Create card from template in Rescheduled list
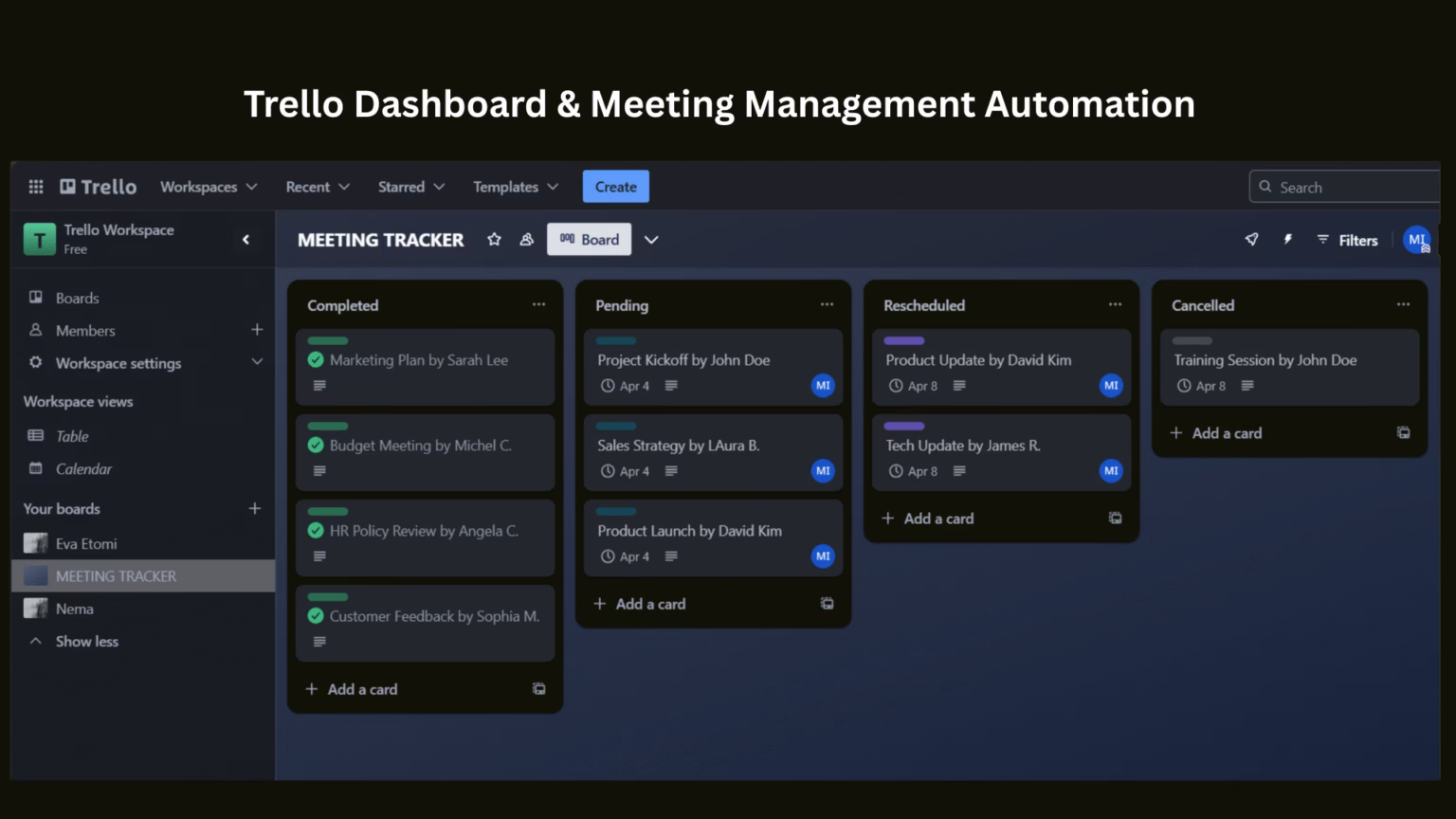The width and height of the screenshot is (1456, 819). (x=1115, y=519)
